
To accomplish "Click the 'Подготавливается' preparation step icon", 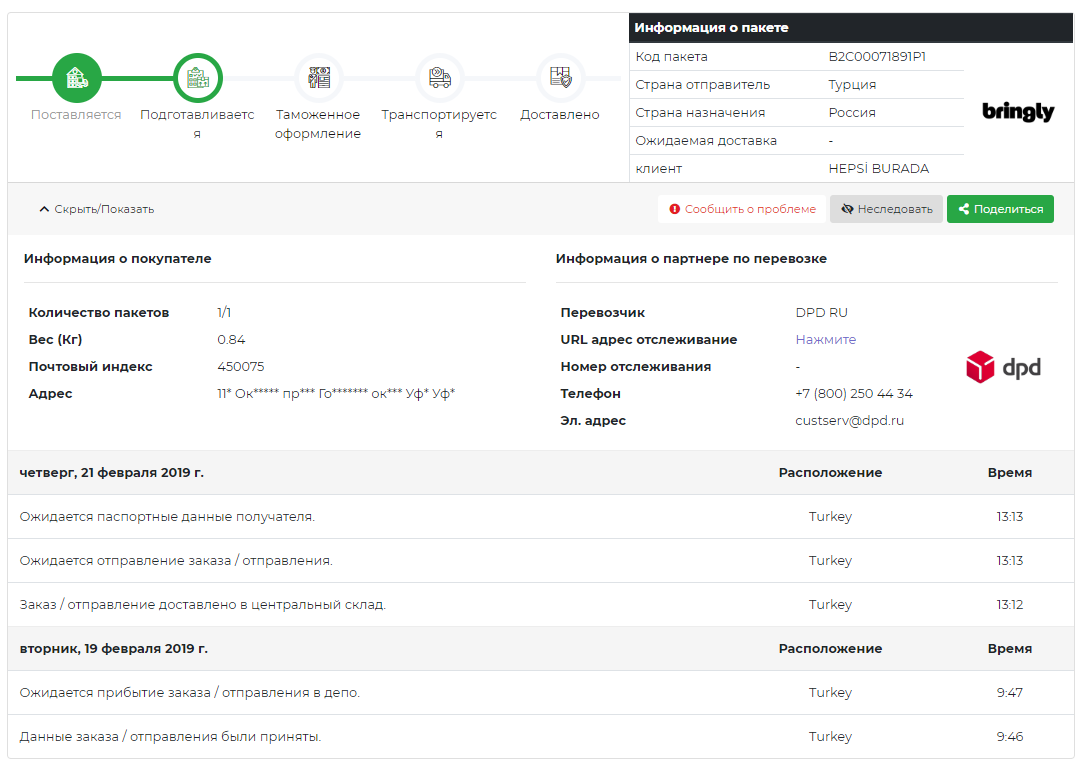I will [198, 78].
